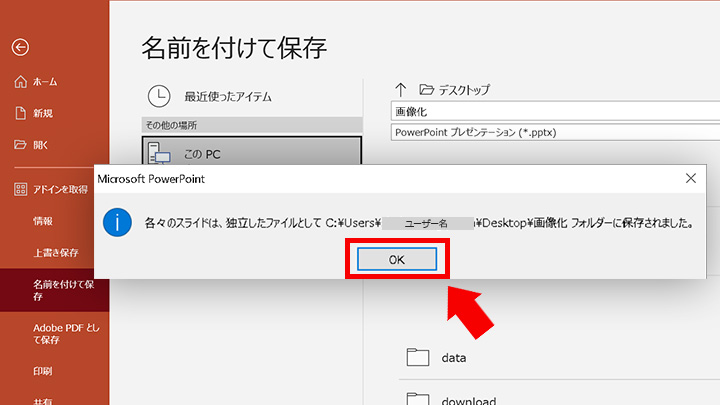Open the download folder
Image resolution: width=720 pixels, height=405 pixels.
pos(468,401)
